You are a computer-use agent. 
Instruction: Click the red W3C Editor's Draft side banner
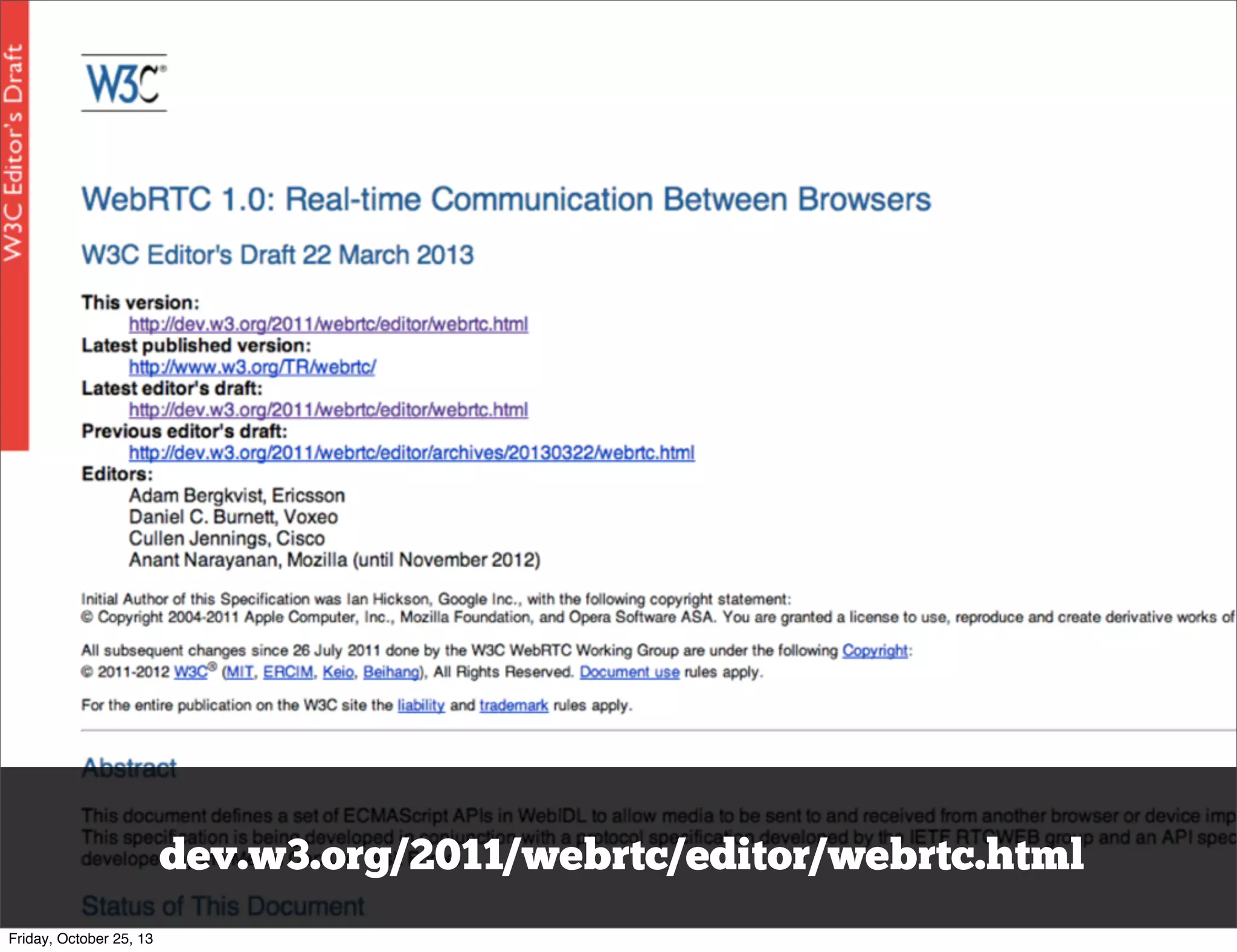click(14, 225)
